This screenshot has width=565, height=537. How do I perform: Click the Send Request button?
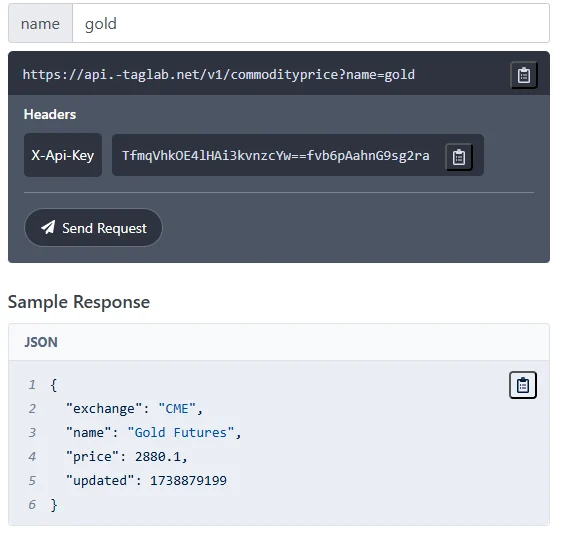click(93, 228)
